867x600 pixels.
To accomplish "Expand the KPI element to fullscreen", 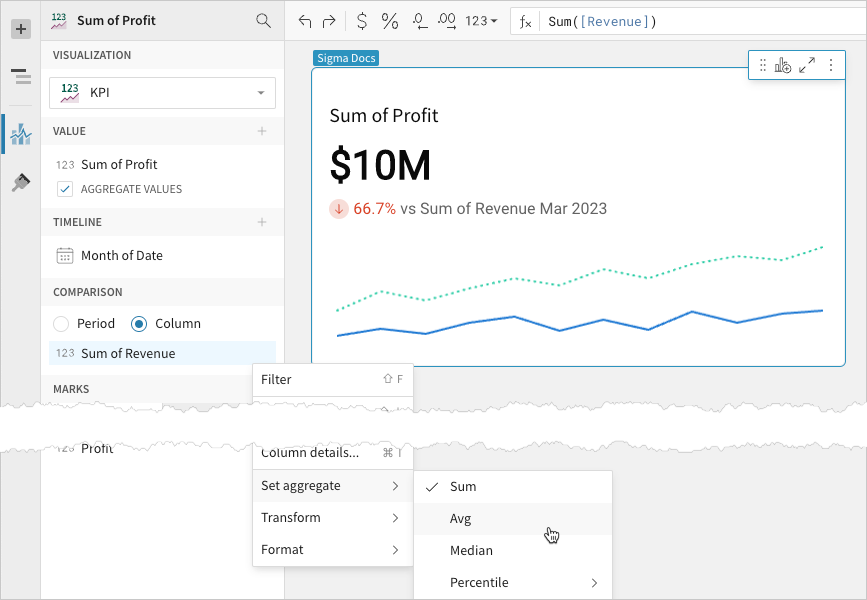I will (807, 66).
